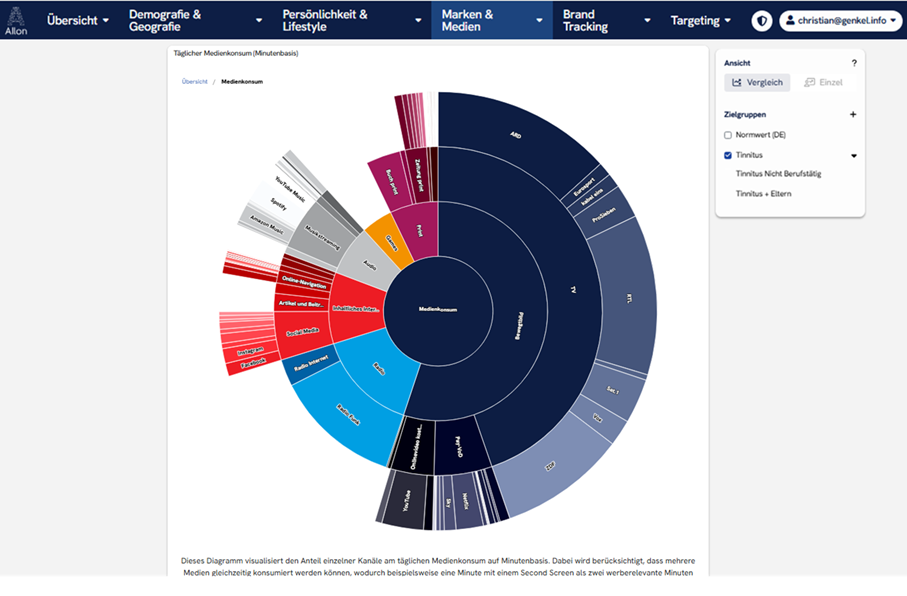Click the Allon logo icon
907x596 pixels.
16,20
